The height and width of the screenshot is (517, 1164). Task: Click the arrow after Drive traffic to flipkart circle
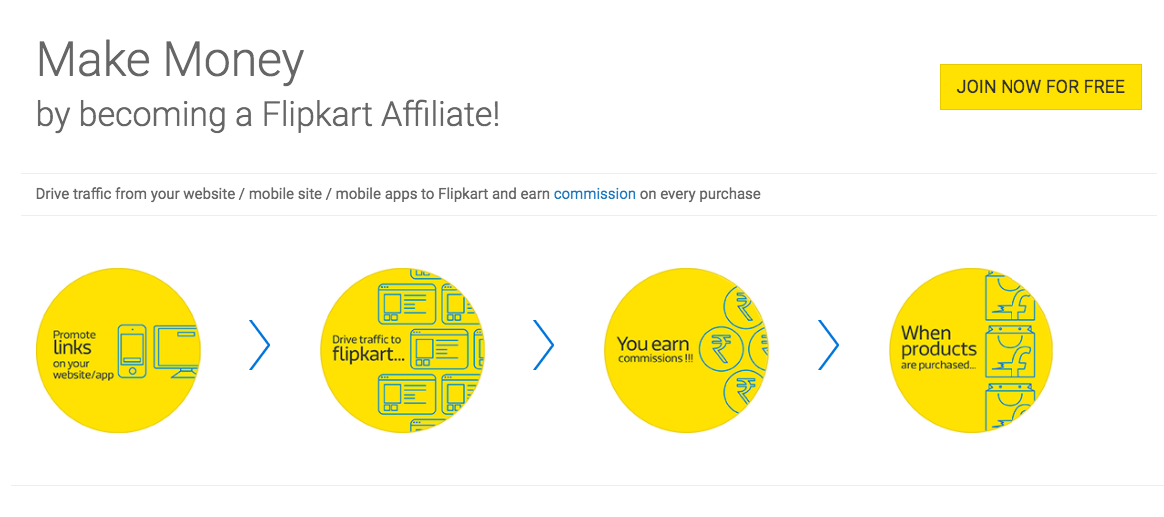[x=543, y=345]
